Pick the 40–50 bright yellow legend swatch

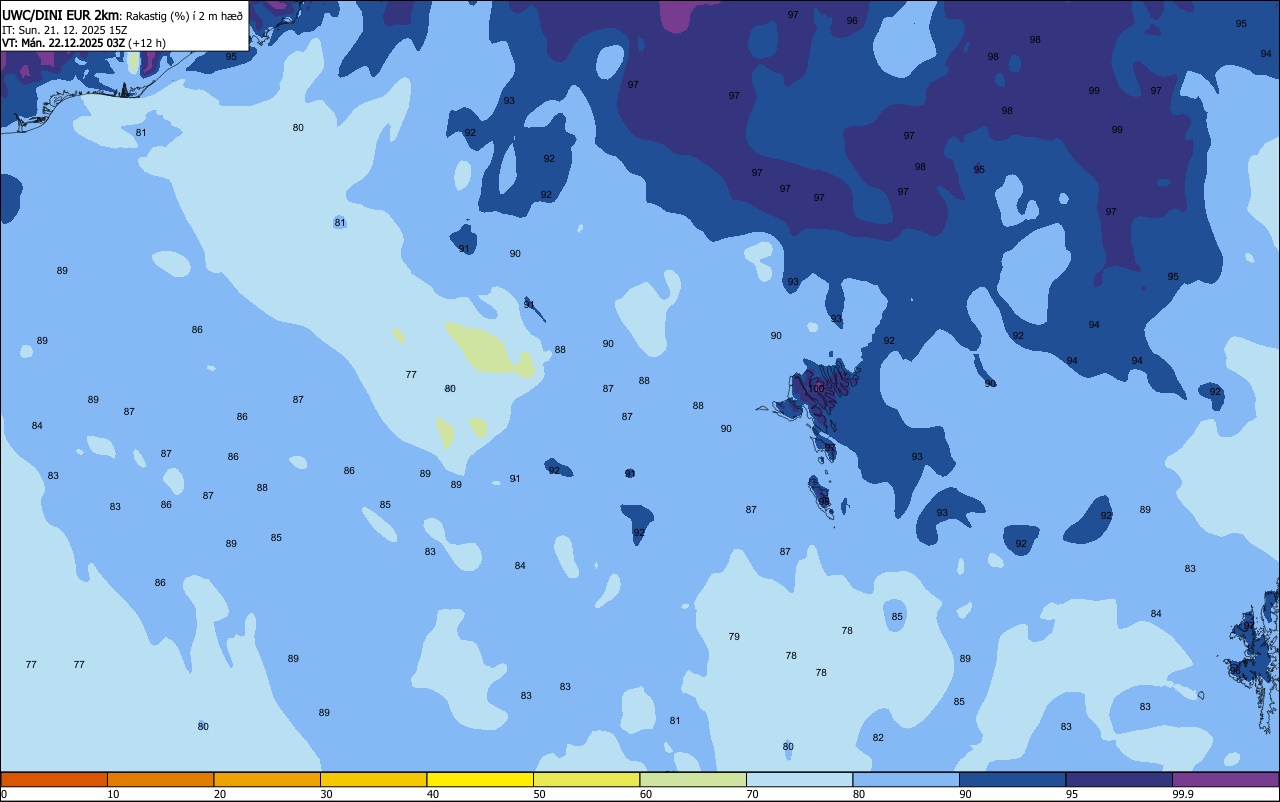point(480,779)
